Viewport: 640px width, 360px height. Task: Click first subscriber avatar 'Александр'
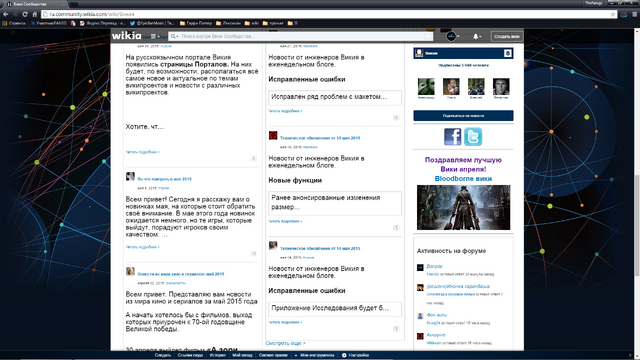[x=426, y=87]
